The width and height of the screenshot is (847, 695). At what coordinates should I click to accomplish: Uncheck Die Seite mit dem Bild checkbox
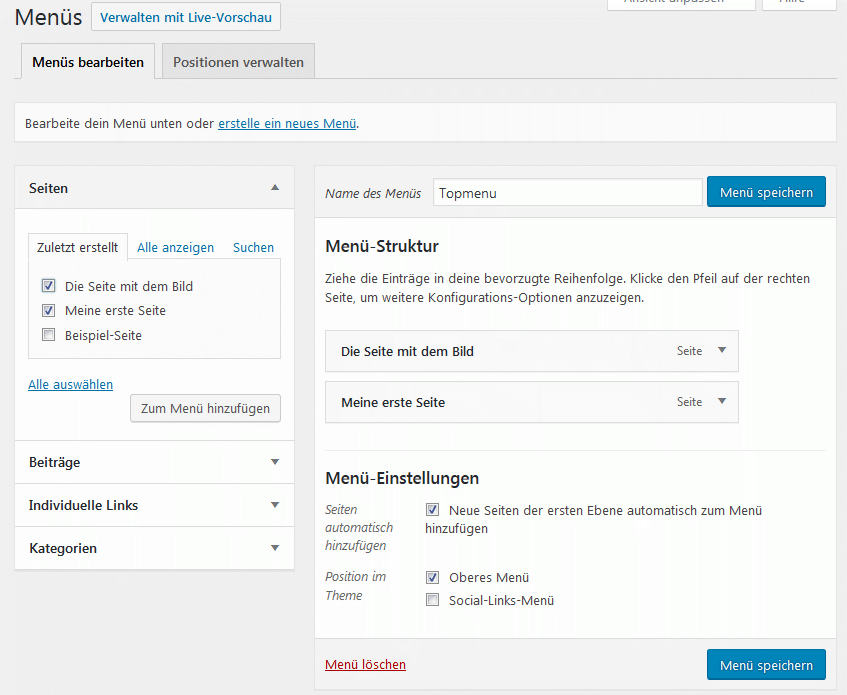click(x=48, y=286)
